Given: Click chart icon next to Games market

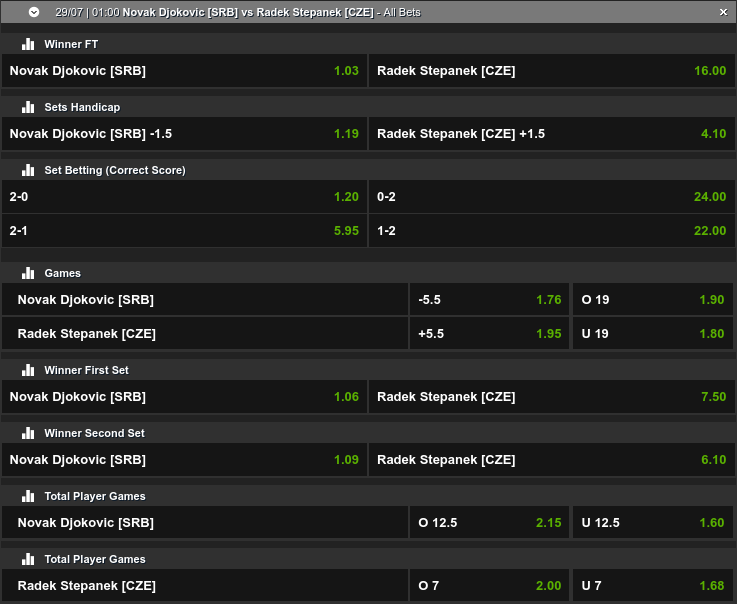Looking at the screenshot, I should (x=28, y=273).
